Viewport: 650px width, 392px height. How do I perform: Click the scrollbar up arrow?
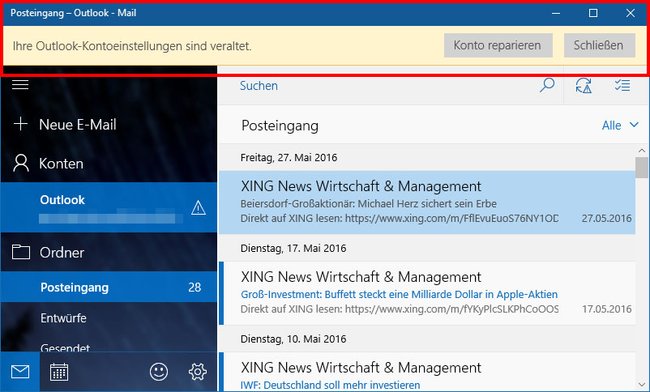pos(642,150)
